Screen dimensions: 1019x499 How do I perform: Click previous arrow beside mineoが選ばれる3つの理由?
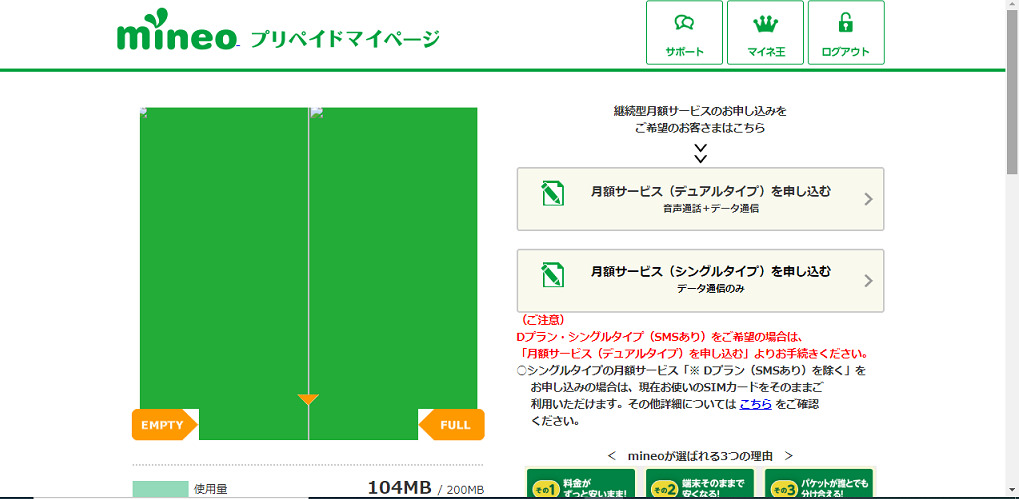[611, 455]
